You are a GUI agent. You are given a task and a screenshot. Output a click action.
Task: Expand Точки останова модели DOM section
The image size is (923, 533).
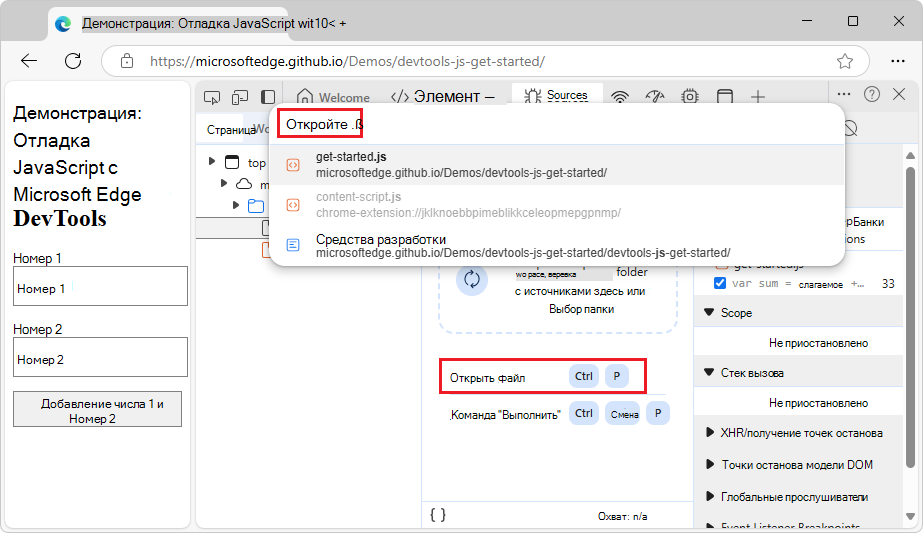click(x=710, y=464)
